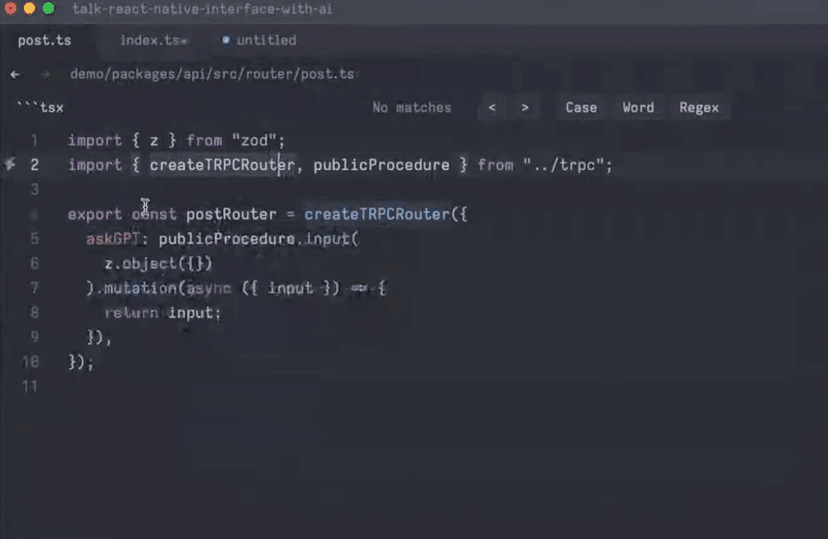Click the forward navigation arrow
The width and height of the screenshot is (828, 539).
(x=45, y=74)
